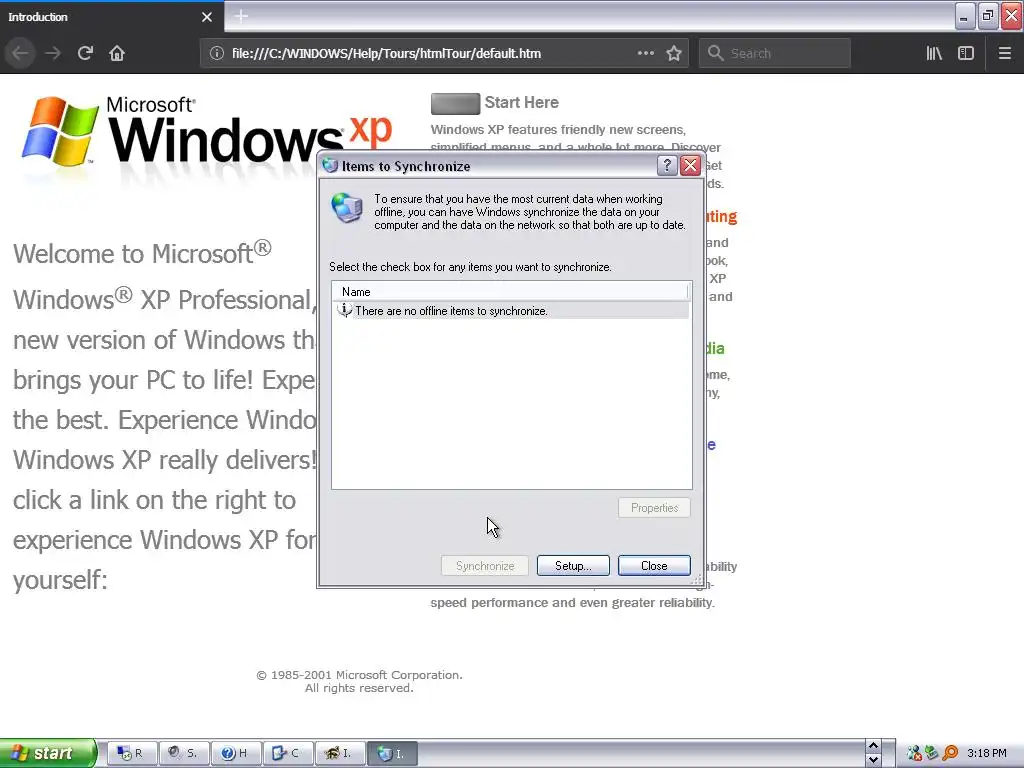Click the Name column header
The image size is (1024, 768).
click(x=510, y=292)
